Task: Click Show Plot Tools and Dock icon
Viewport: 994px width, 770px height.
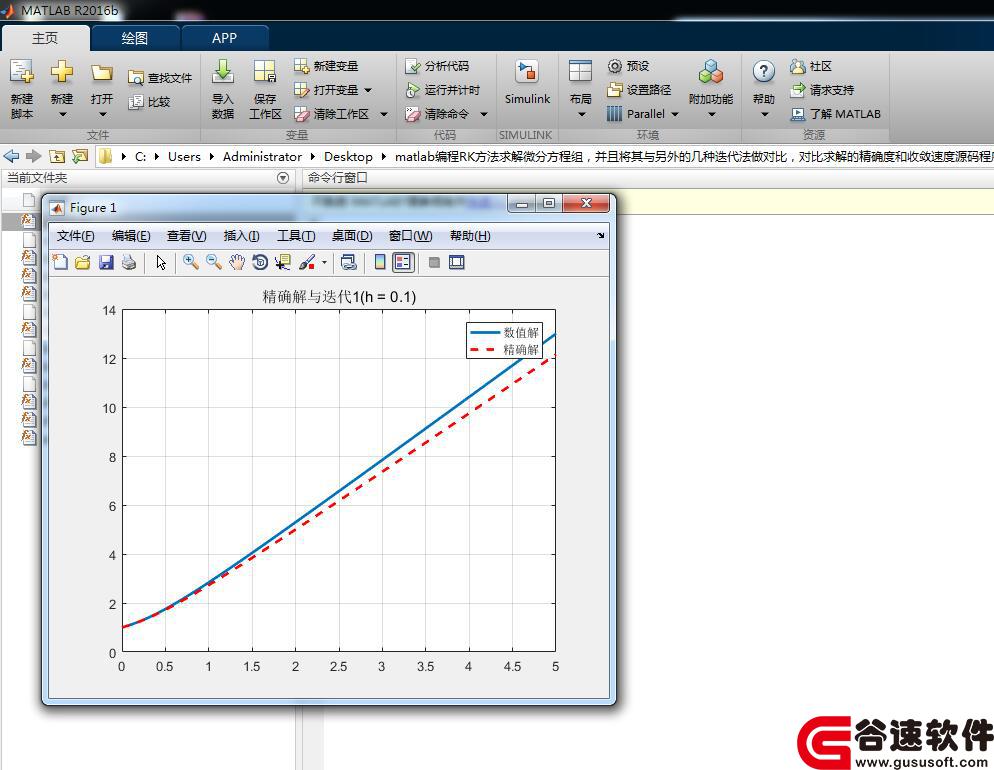Action: [x=456, y=262]
